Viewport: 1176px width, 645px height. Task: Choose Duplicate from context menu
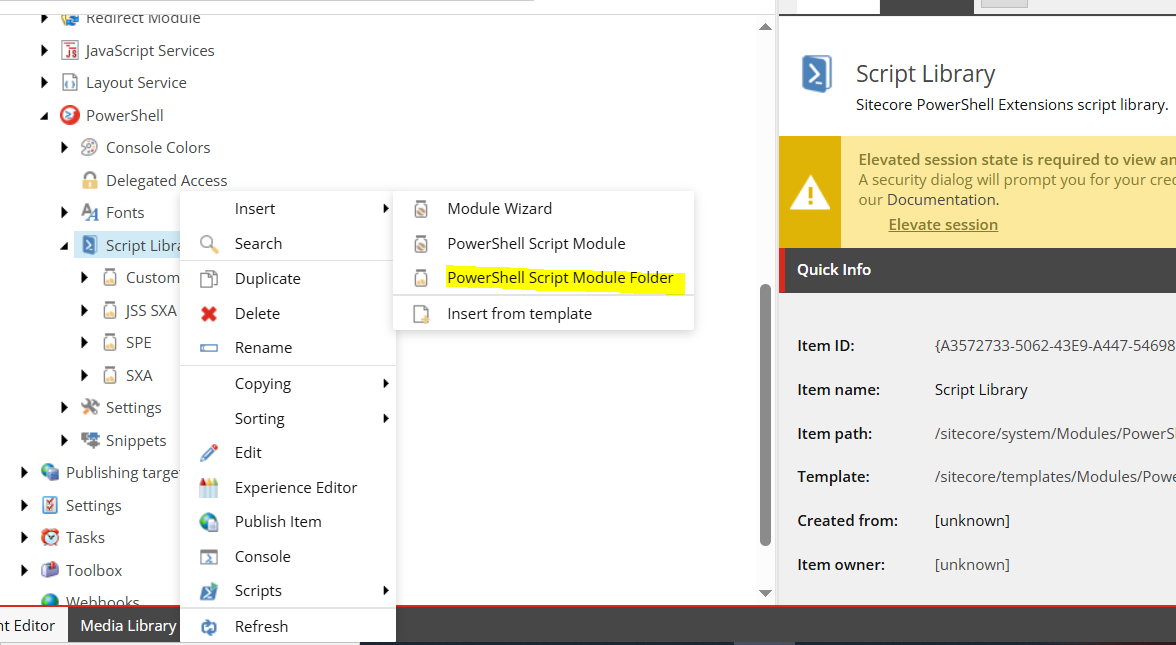287,278
